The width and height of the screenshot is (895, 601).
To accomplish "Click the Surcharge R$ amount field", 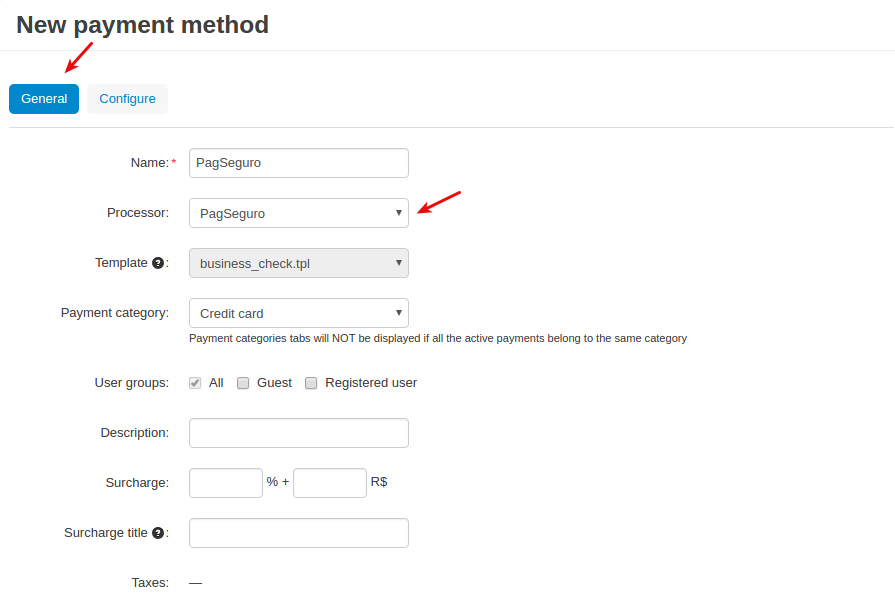I will coord(330,483).
